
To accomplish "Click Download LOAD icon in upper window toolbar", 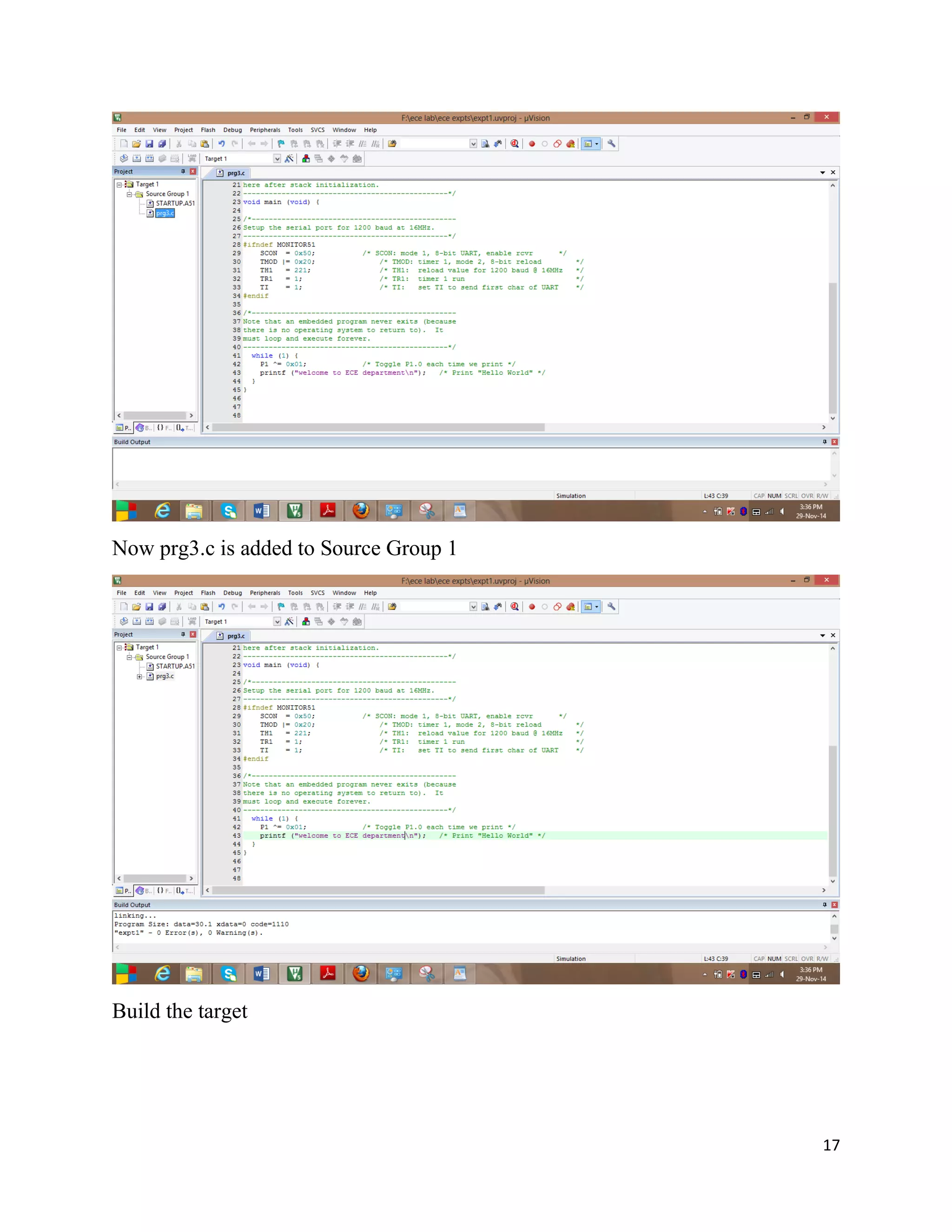I will point(192,159).
